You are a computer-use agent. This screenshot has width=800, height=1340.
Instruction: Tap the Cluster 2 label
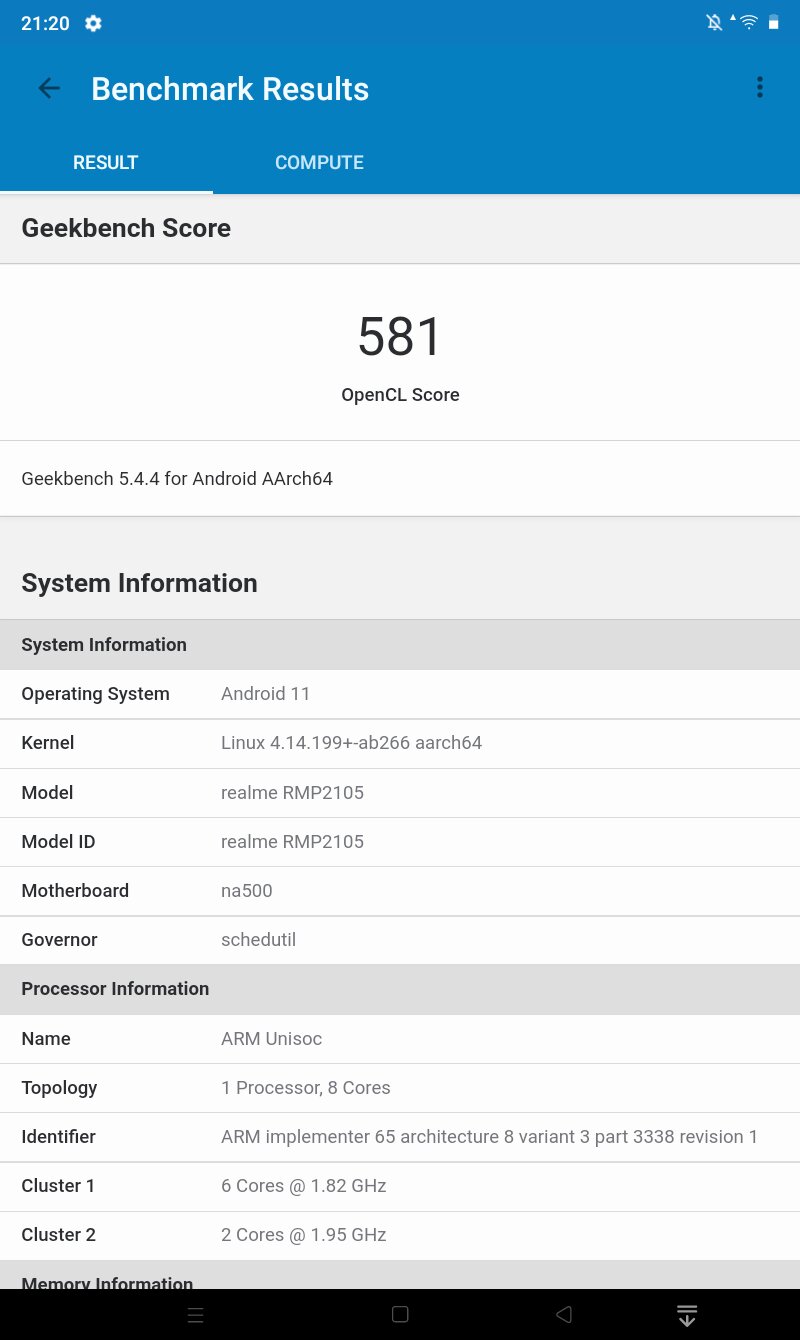pos(58,1235)
